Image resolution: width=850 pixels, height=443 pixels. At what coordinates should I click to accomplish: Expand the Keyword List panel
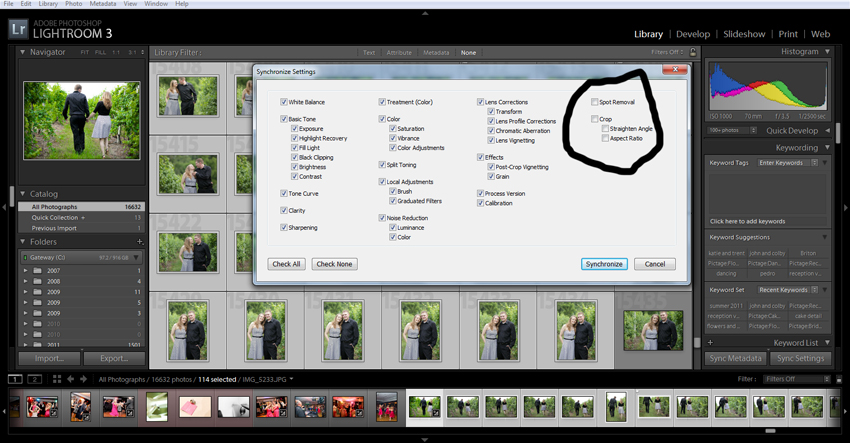coord(827,343)
